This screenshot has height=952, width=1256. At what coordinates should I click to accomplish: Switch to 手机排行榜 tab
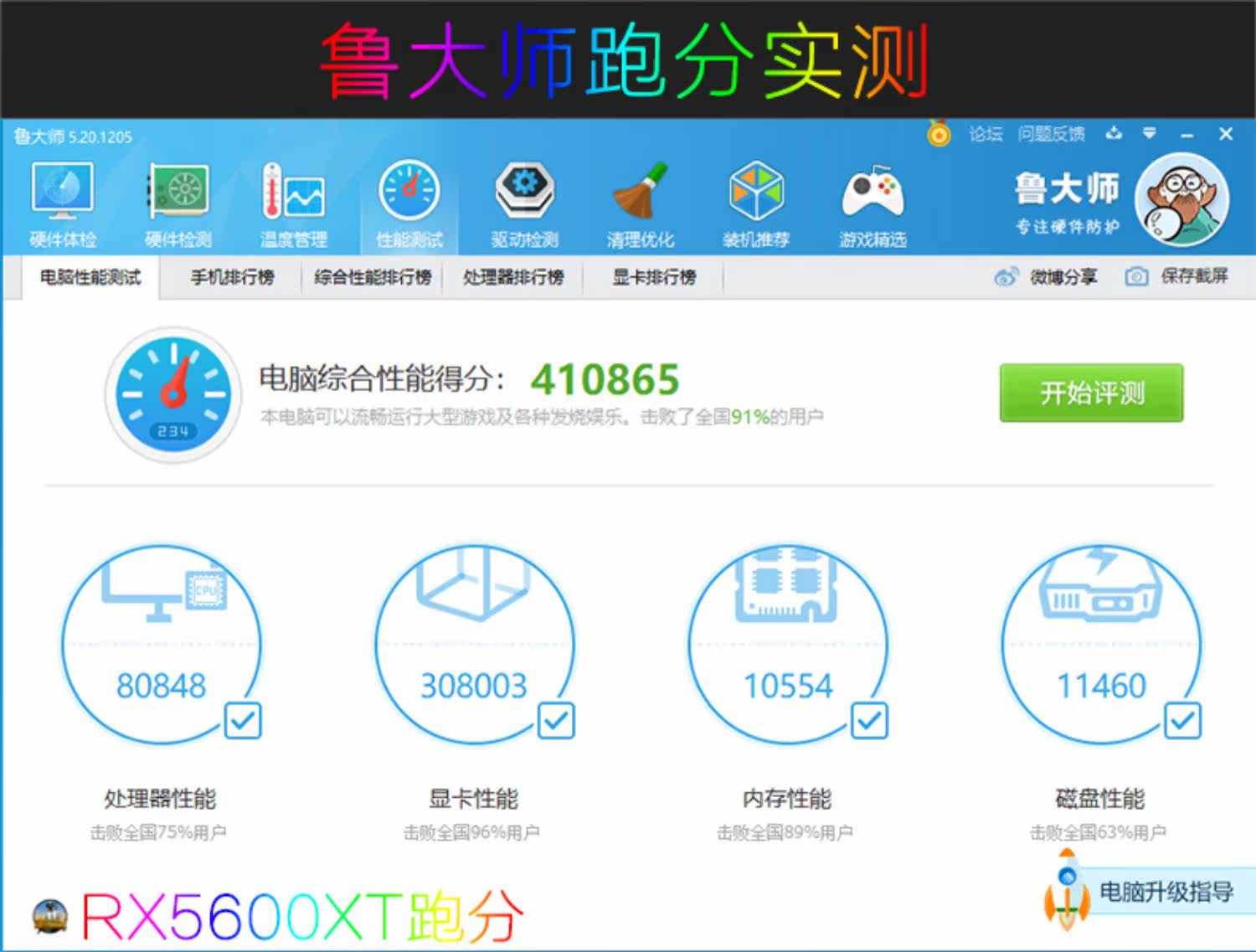232,277
